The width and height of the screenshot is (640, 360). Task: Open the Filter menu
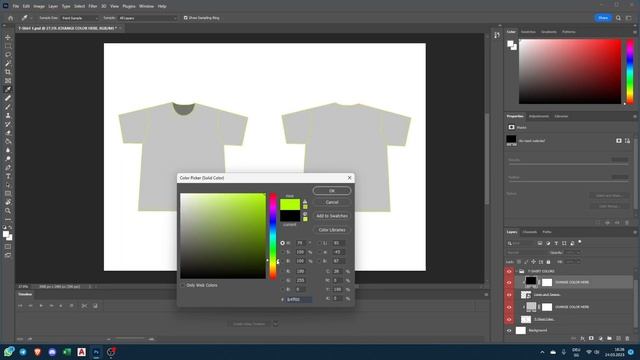pos(93,6)
